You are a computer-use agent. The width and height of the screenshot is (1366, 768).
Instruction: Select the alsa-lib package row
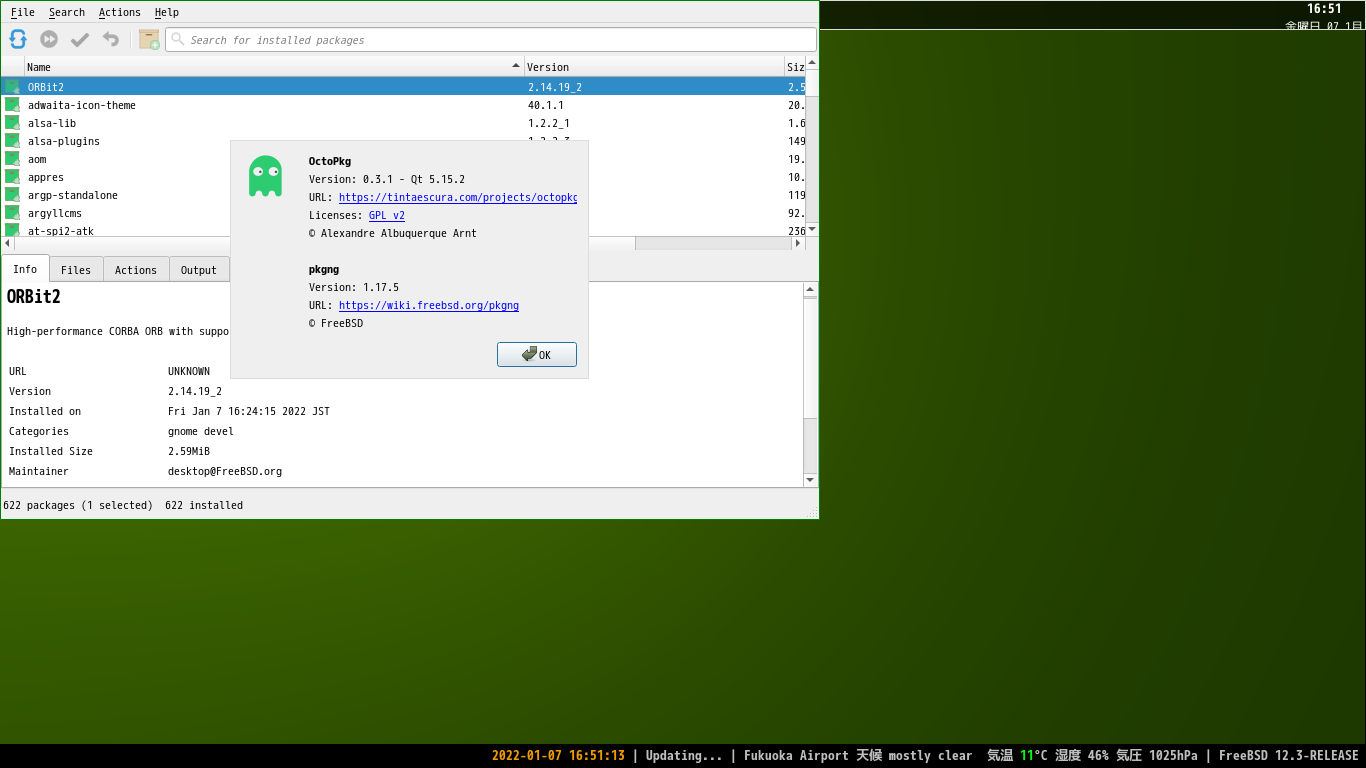403,123
